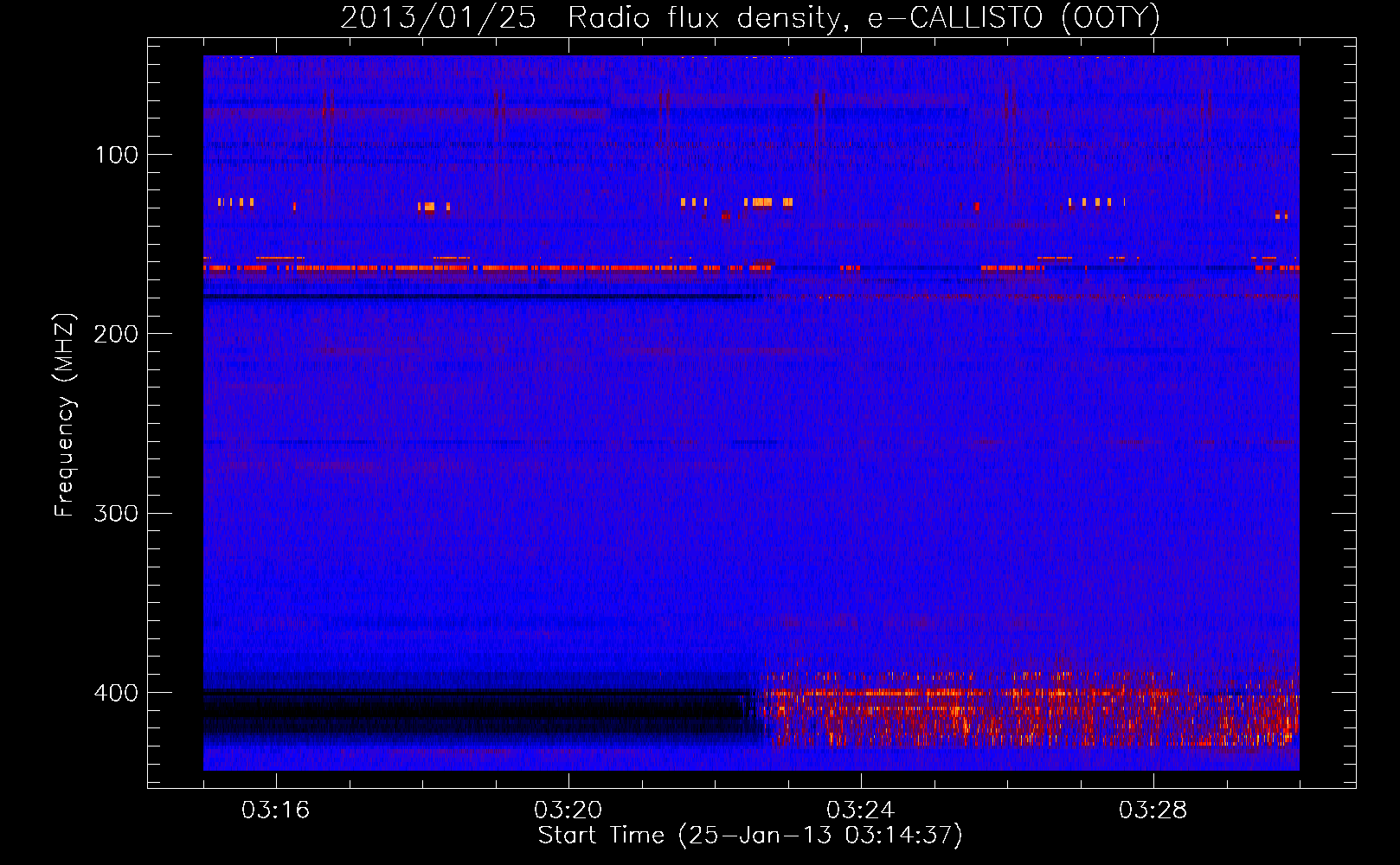The image size is (1400, 865).
Task: Click the plot title "2013/01/25 Radio flux density, e-CALLISTO (OOTY)"
Action: tap(750, 18)
